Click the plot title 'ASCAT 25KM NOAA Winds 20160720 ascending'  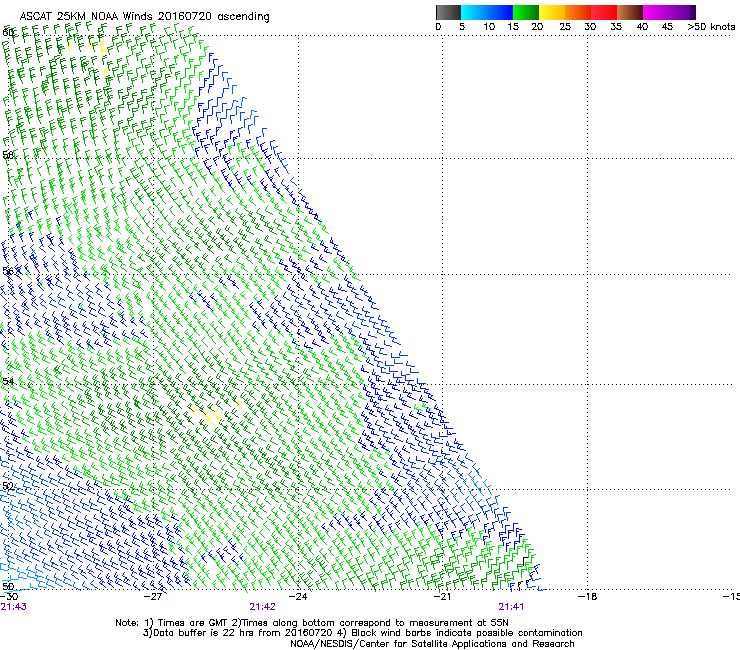[x=144, y=16]
